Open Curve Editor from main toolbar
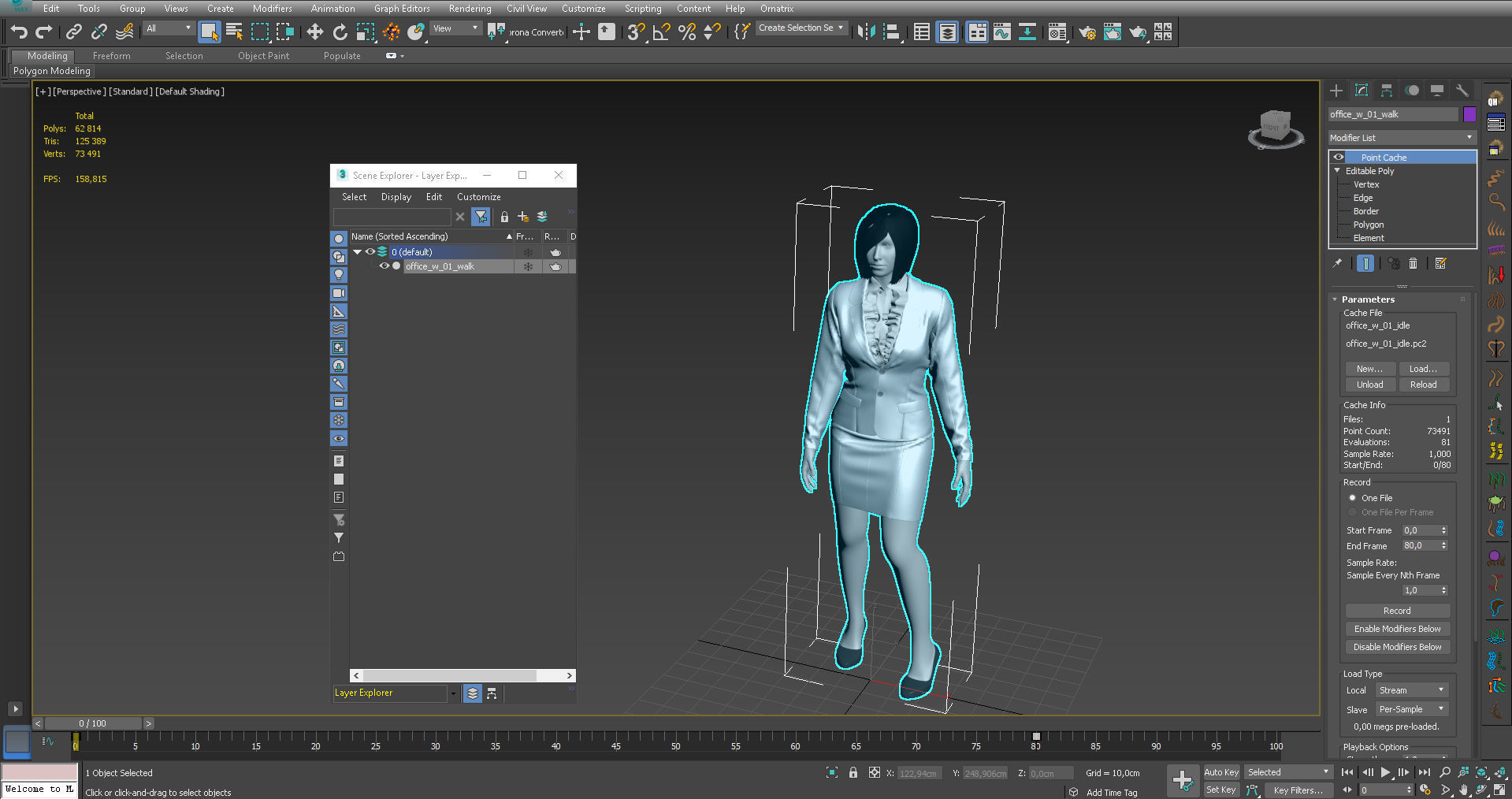The height and width of the screenshot is (799, 1512). click(x=1002, y=32)
